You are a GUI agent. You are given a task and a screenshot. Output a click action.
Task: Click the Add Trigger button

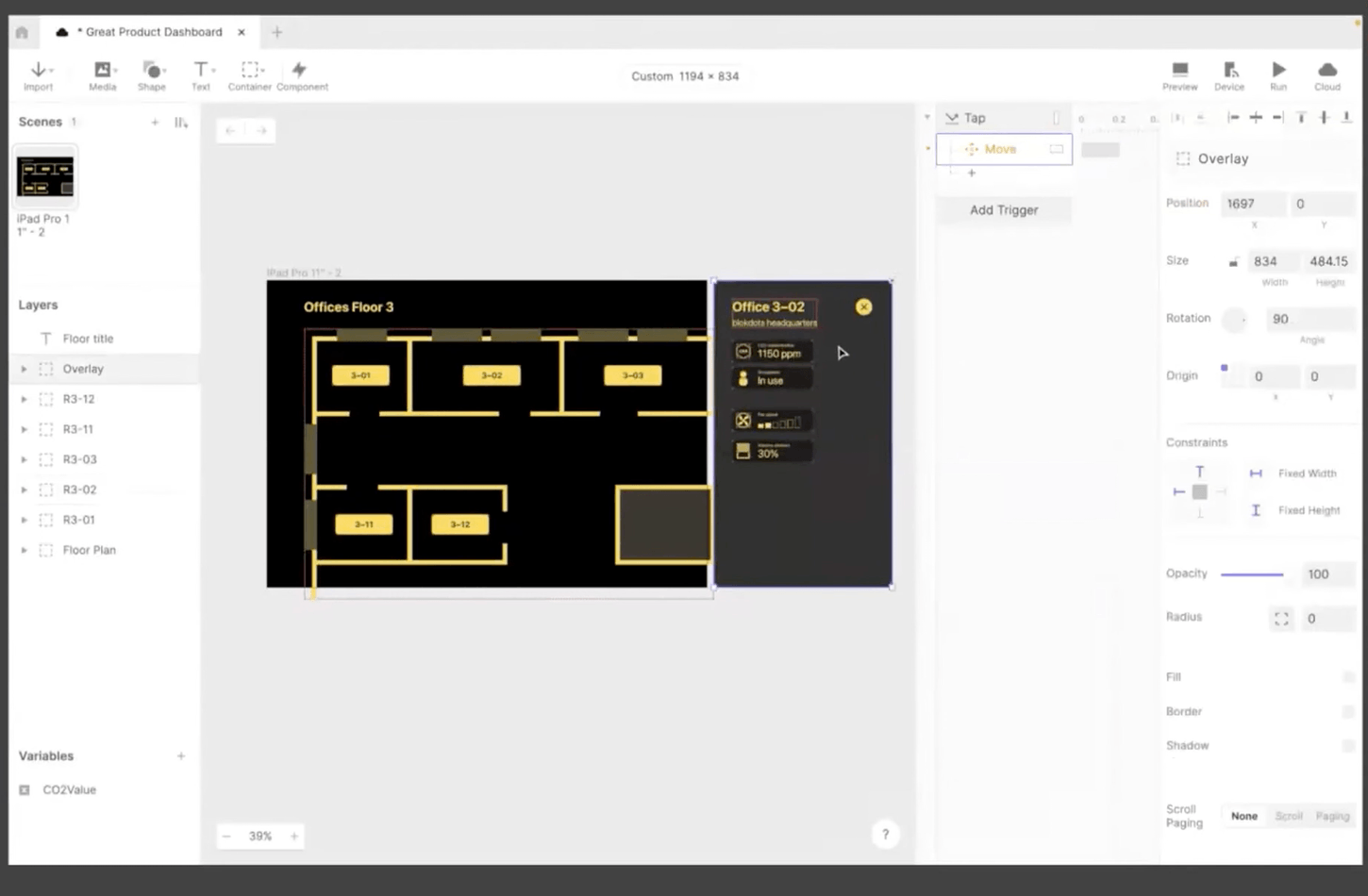tap(1004, 210)
